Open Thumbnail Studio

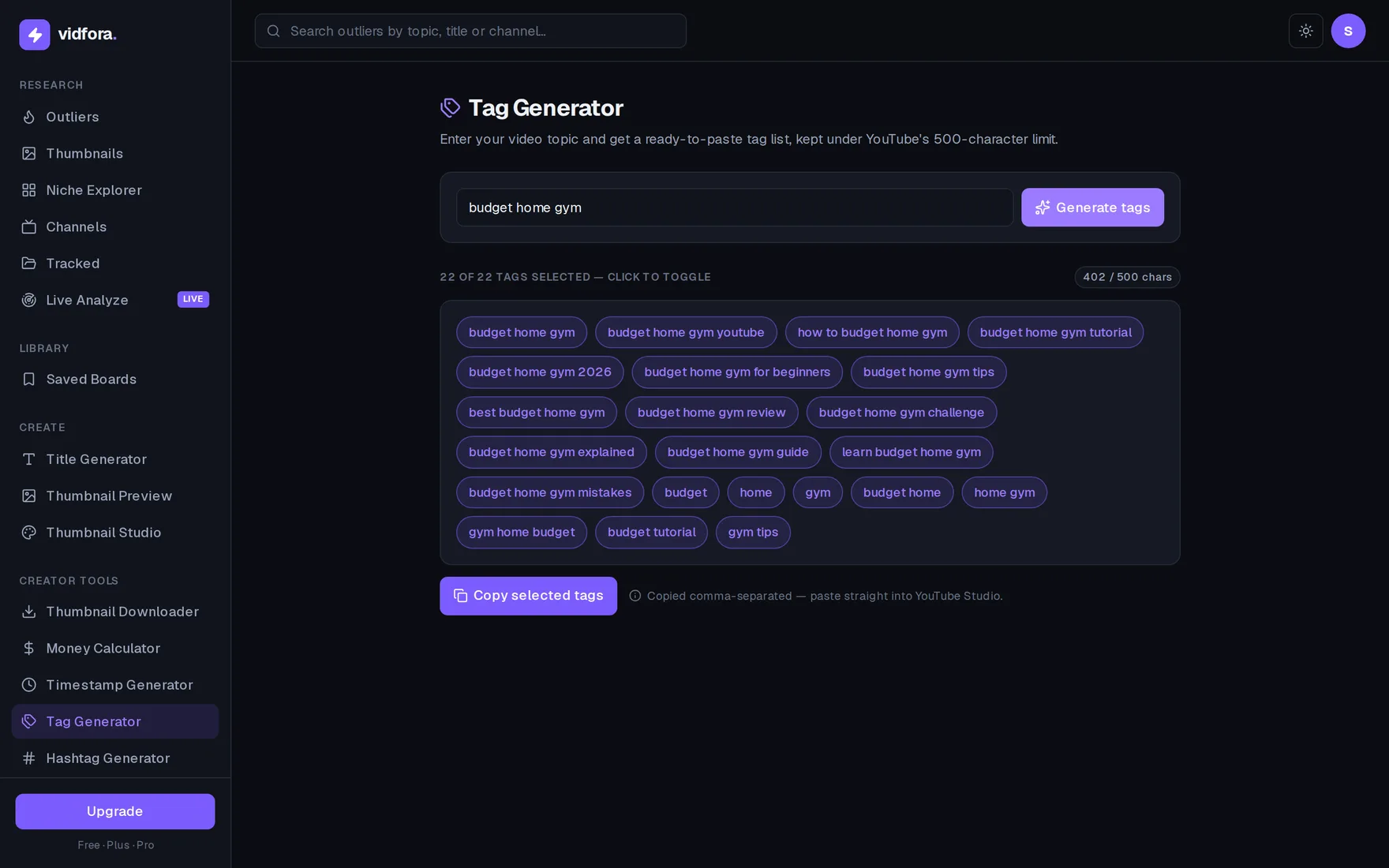tap(115, 533)
